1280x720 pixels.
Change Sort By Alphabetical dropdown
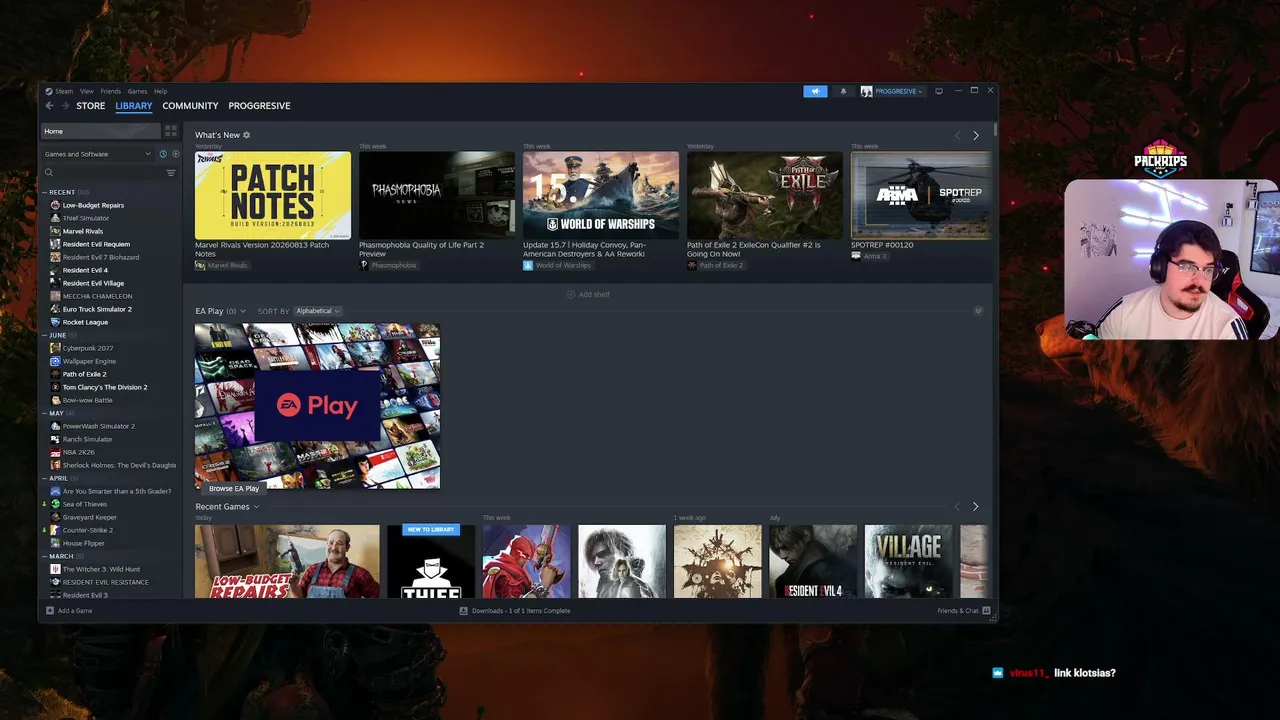(x=318, y=311)
